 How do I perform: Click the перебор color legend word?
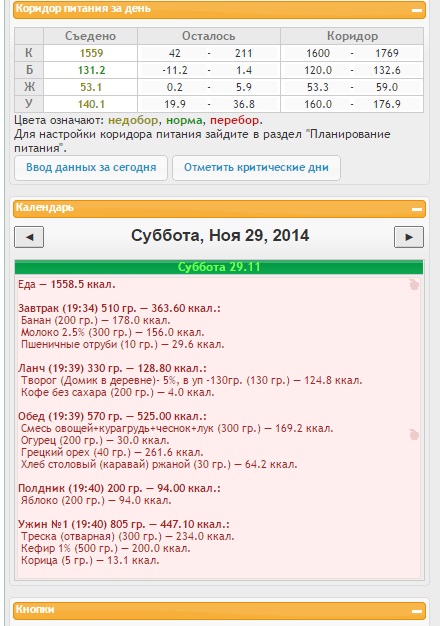click(234, 120)
